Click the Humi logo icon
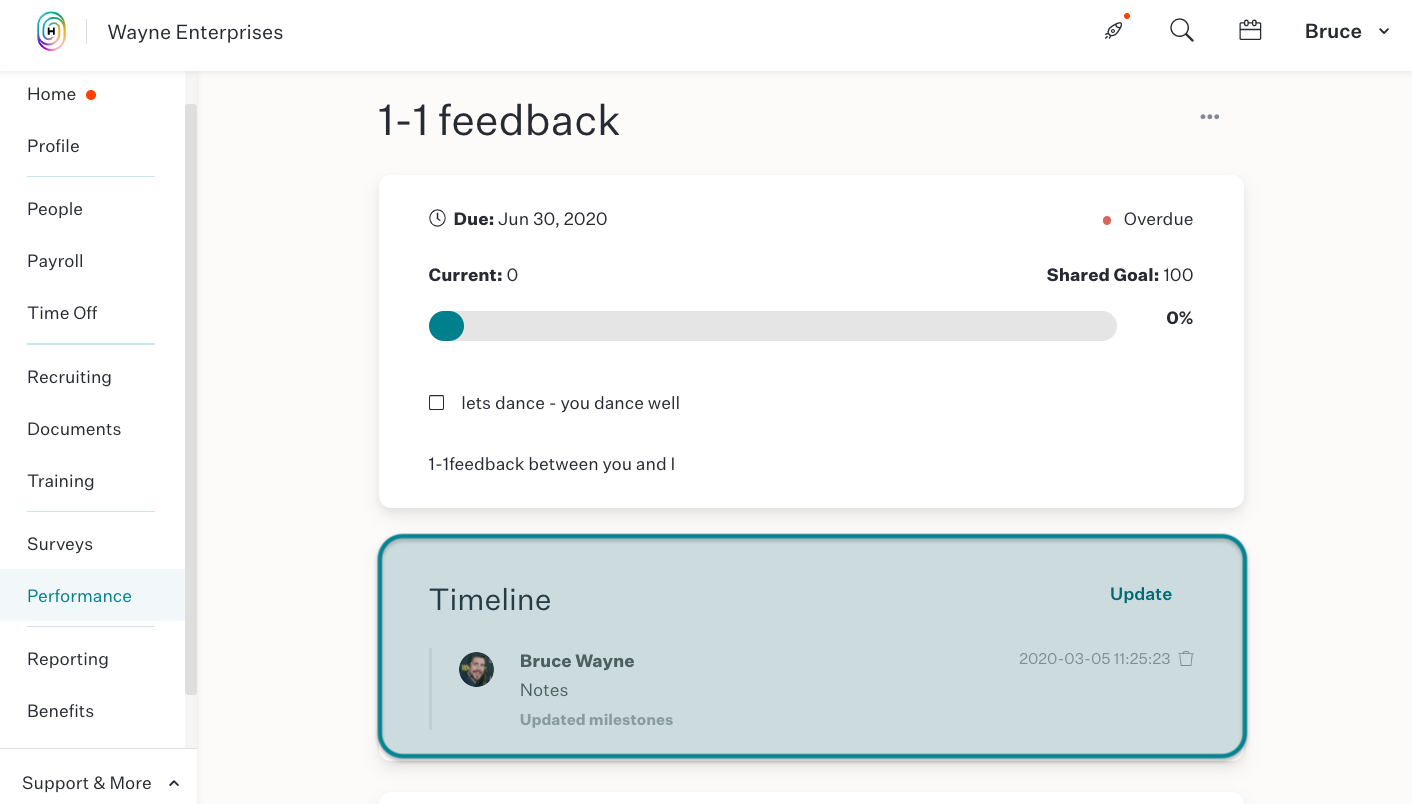Image resolution: width=1412 pixels, height=804 pixels. [51, 32]
